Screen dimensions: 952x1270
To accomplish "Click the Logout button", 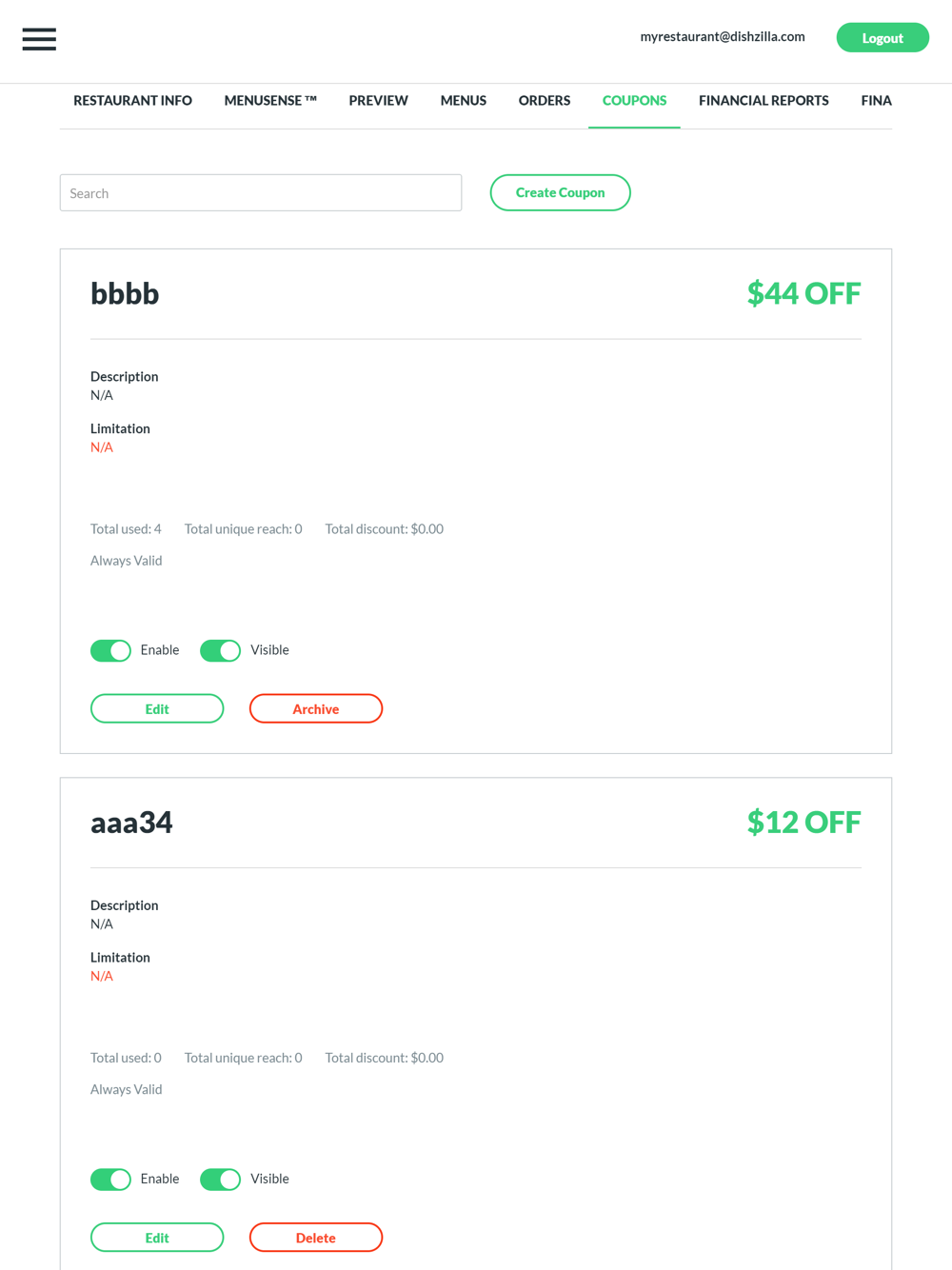I will tap(883, 38).
